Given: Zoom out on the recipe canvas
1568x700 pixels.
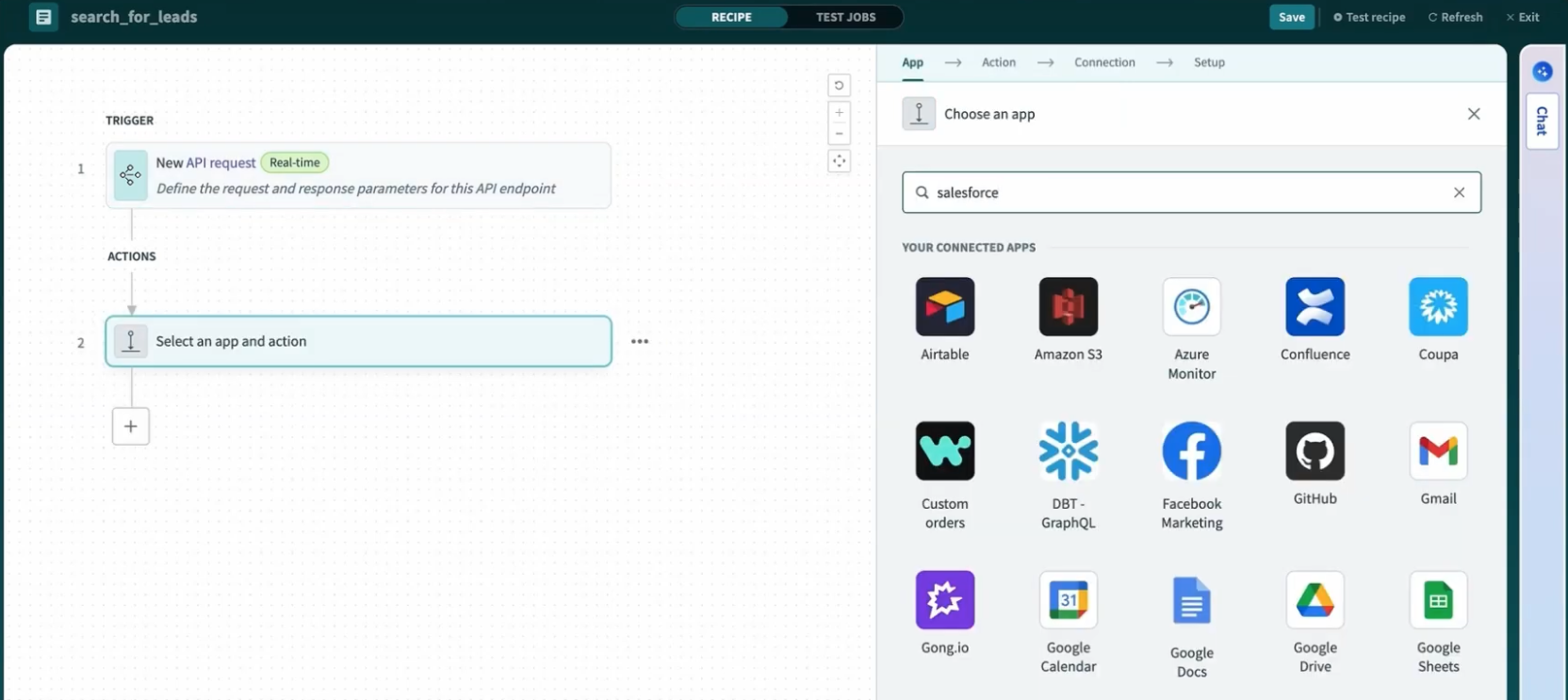Looking at the screenshot, I should (x=839, y=134).
